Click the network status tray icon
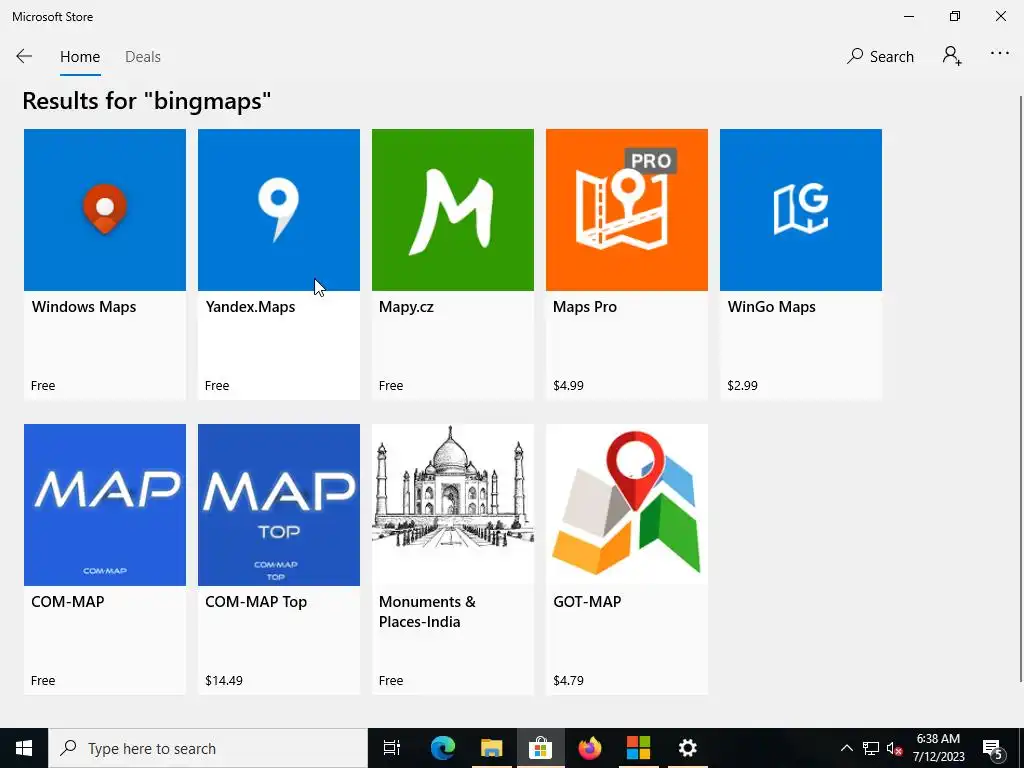The image size is (1024, 768). (871, 748)
